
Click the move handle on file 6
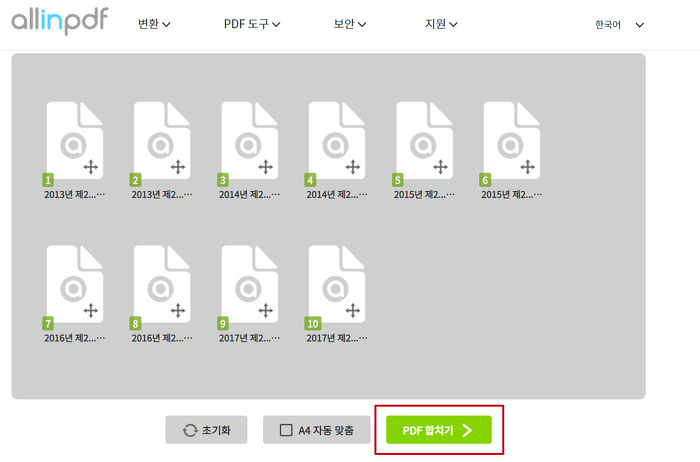527,167
